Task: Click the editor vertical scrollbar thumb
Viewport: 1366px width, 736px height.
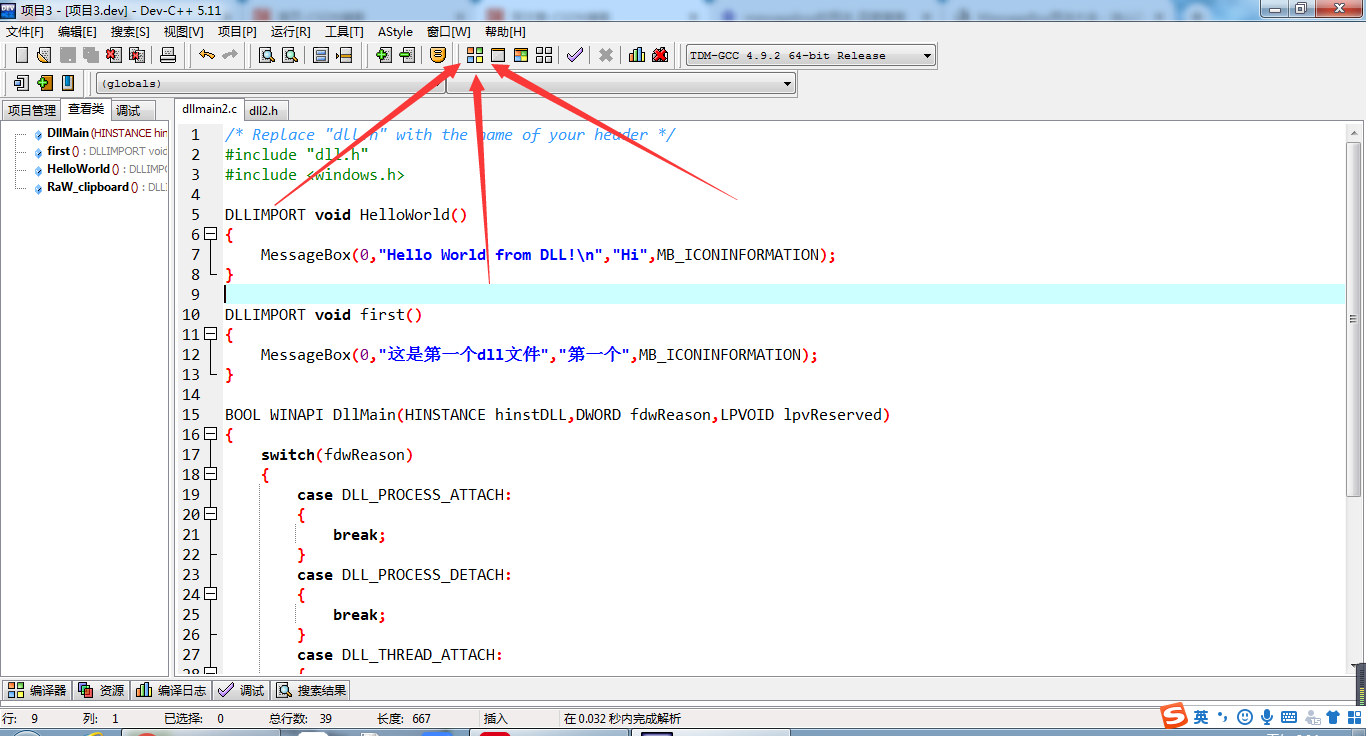Action: 1355,320
